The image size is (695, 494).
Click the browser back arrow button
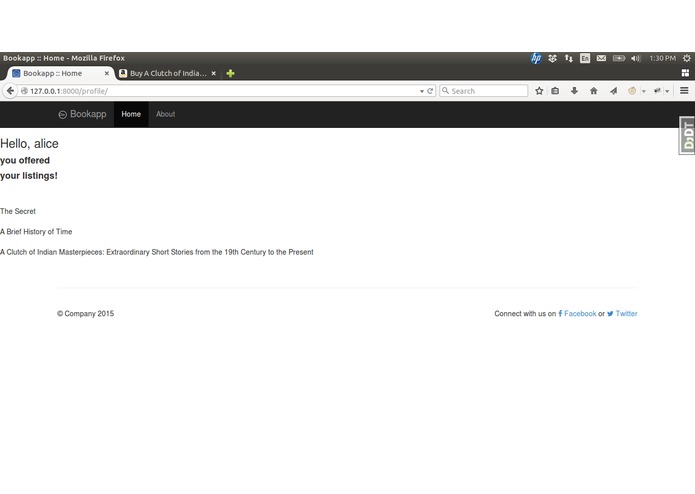pos(10,91)
